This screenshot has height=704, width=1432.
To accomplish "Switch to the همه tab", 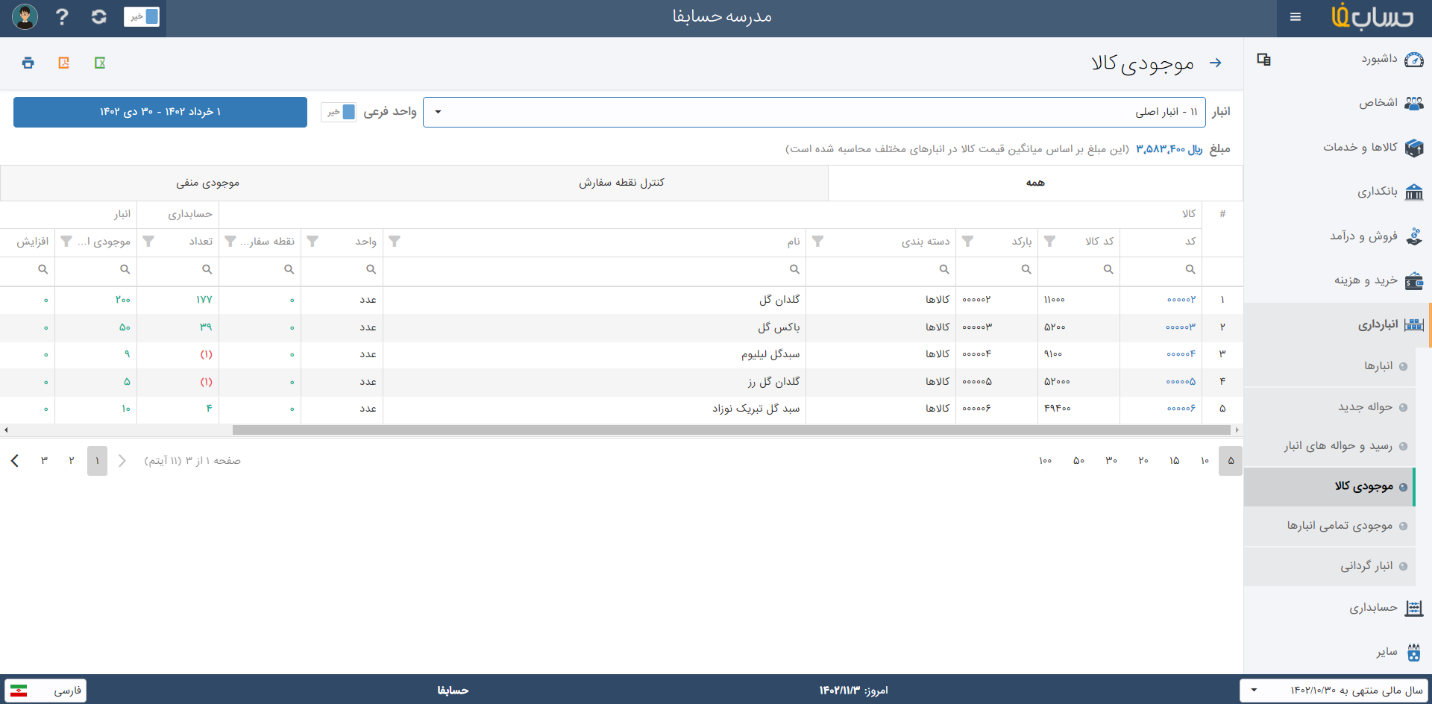I will [x=1035, y=183].
